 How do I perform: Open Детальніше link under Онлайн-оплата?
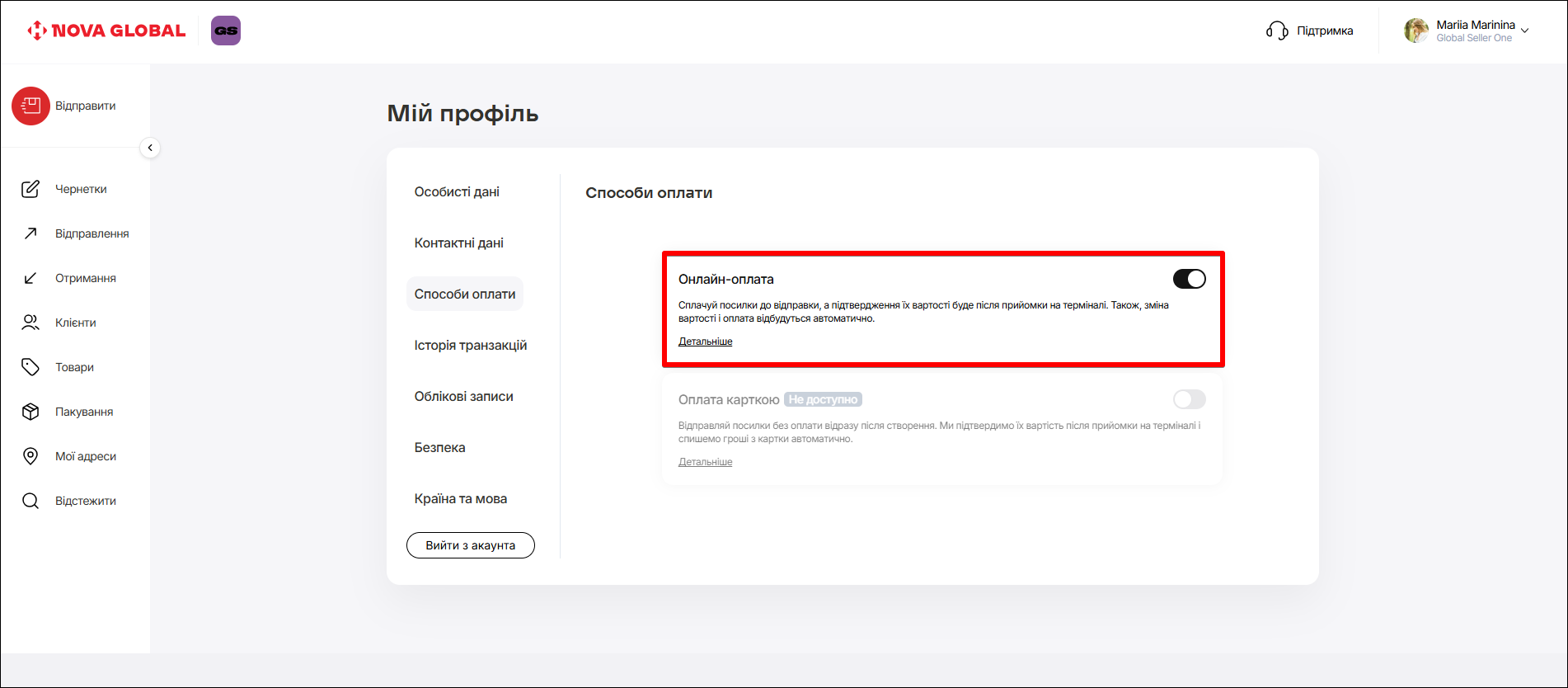pyautogui.click(x=705, y=342)
